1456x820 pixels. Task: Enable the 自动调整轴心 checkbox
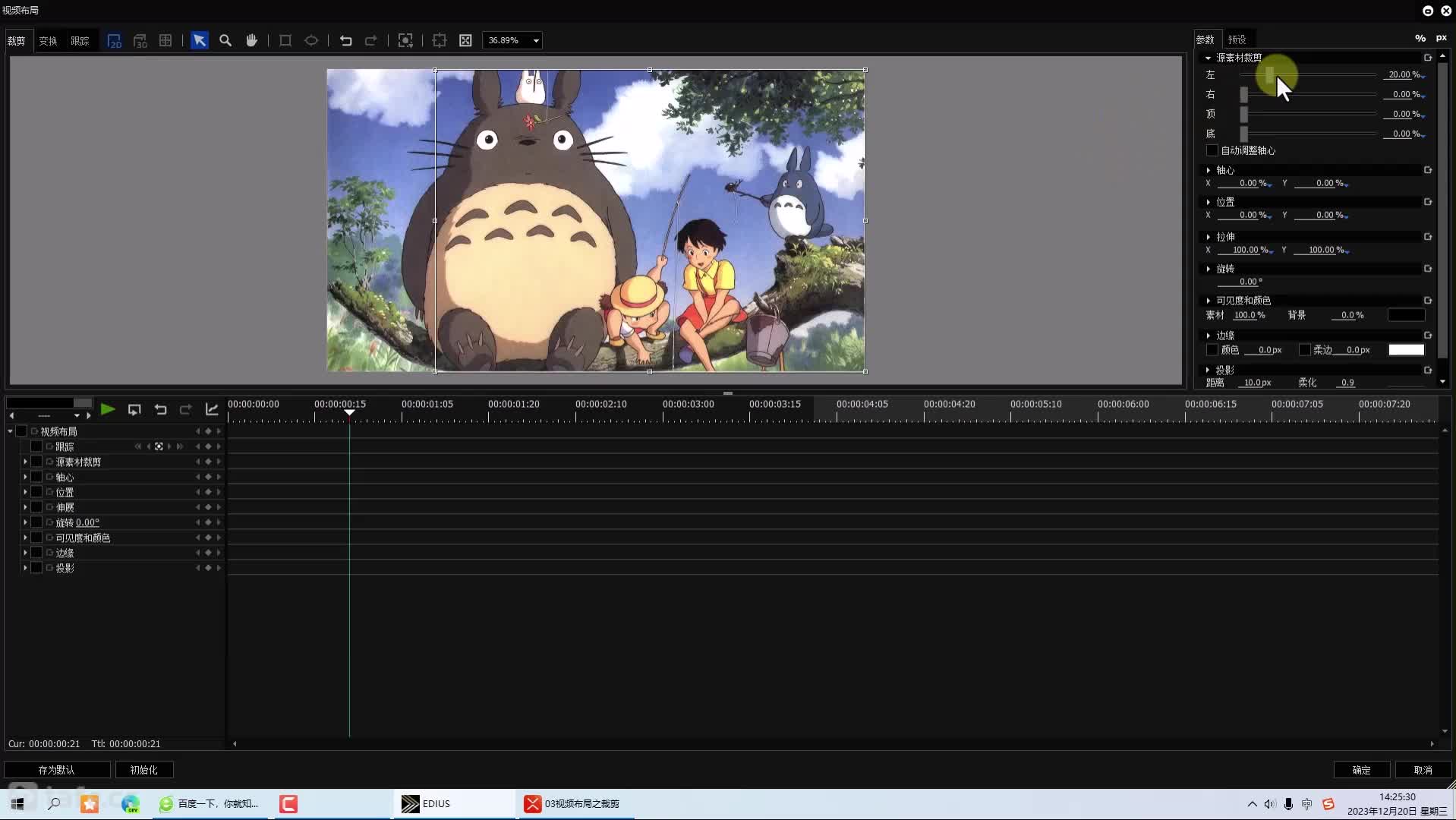pyautogui.click(x=1212, y=150)
